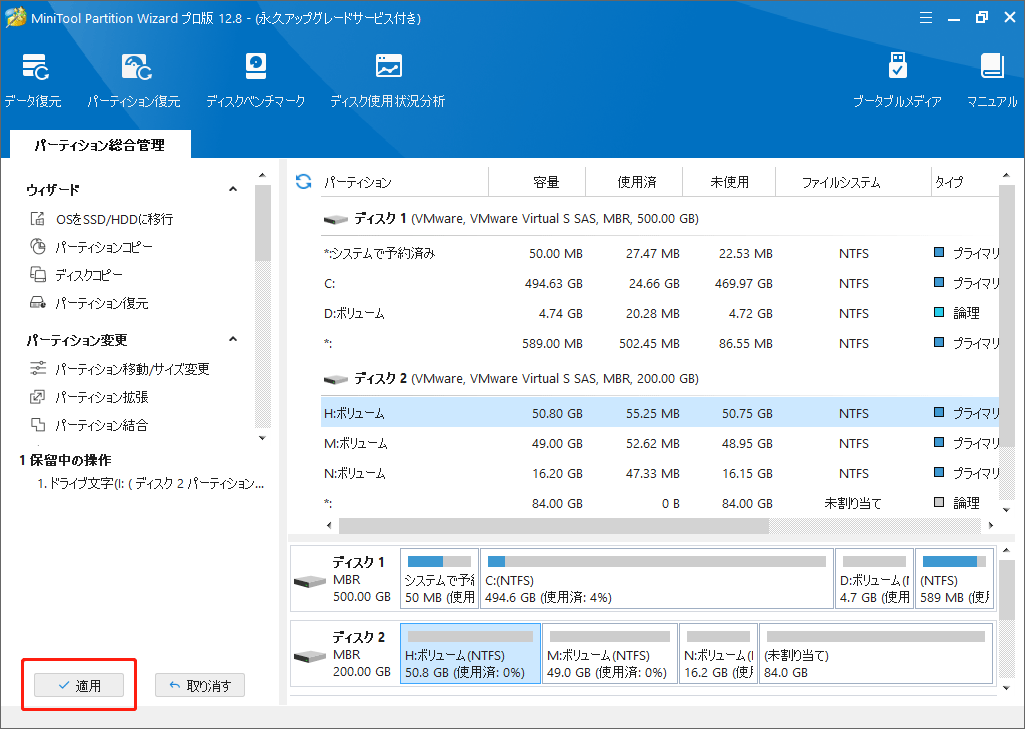
Task: Click the 適用 button
Action: (79, 685)
